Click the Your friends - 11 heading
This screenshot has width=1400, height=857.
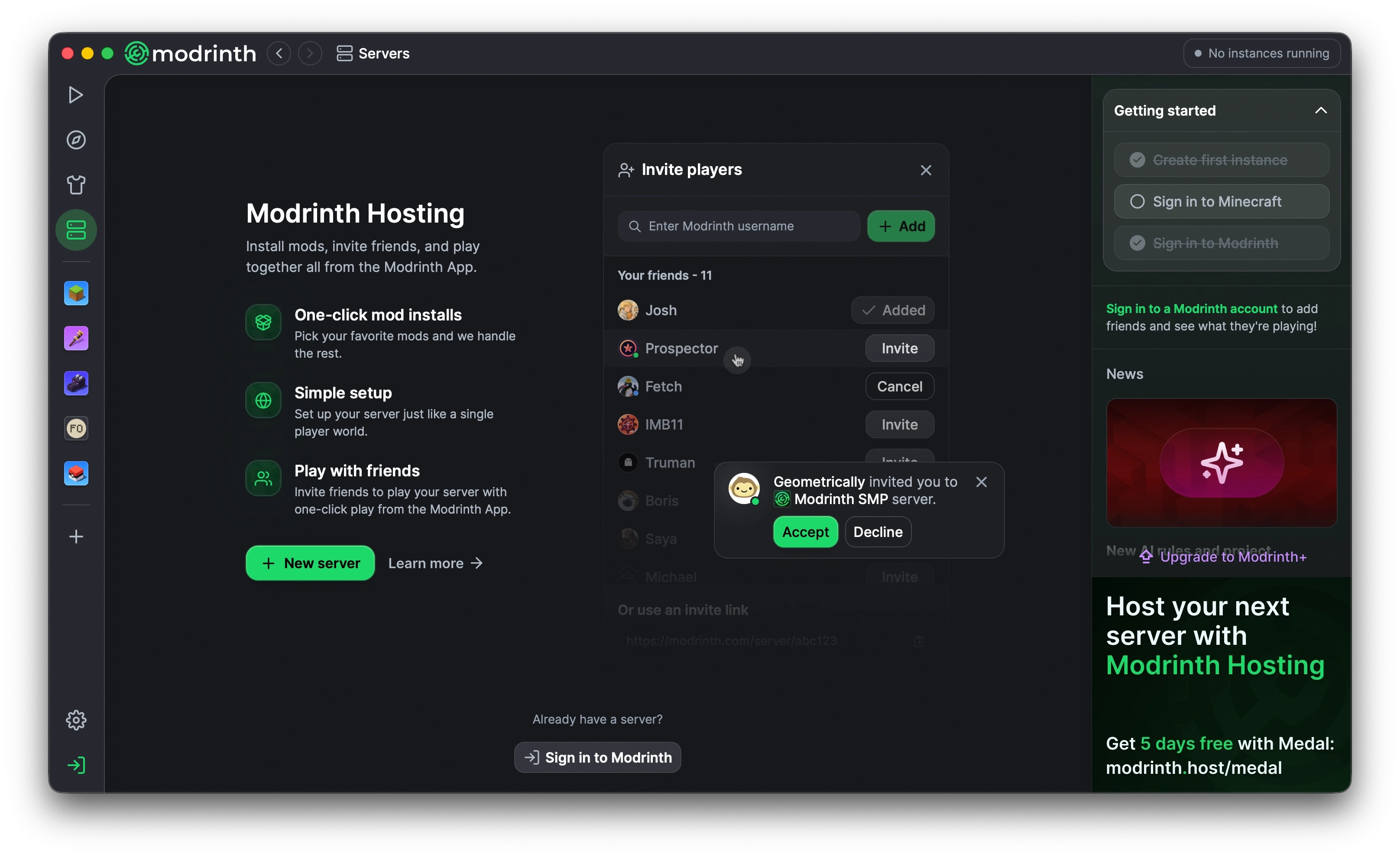click(664, 275)
